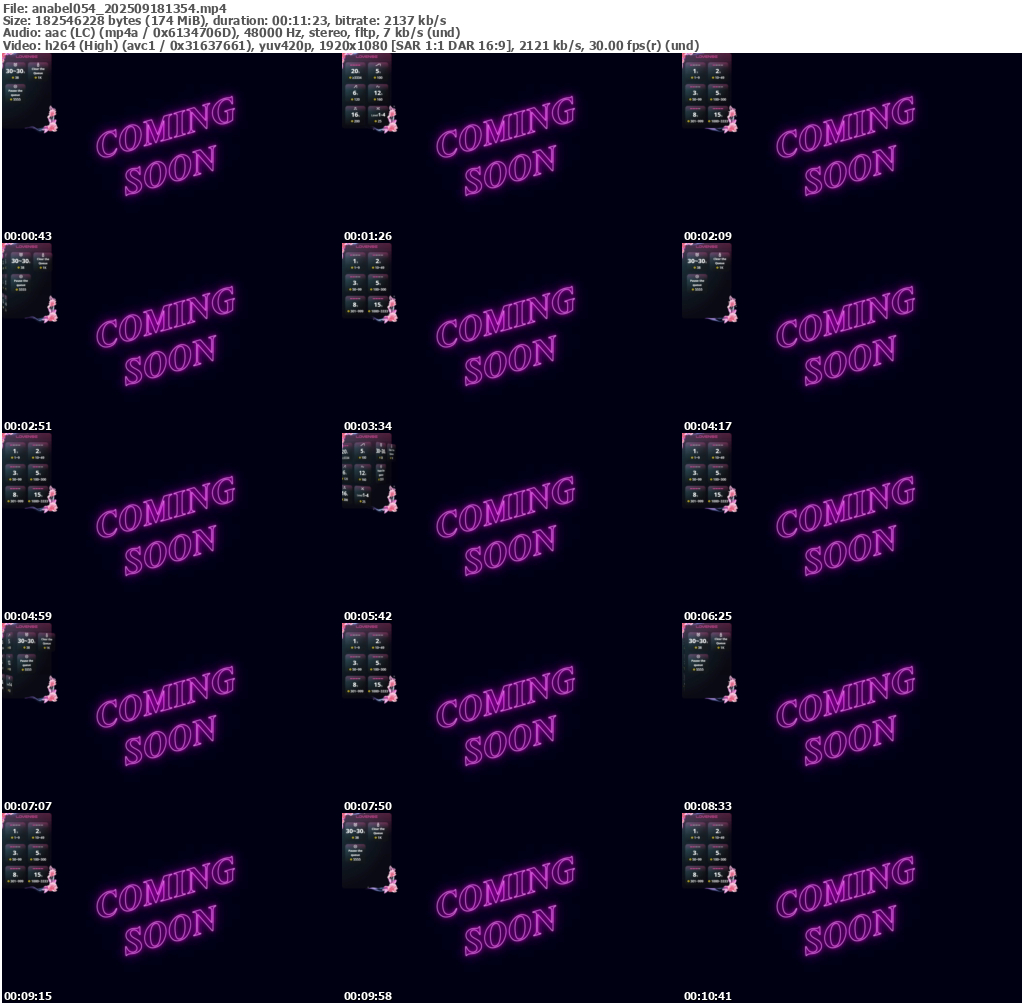This screenshot has height=1003, width=1024.
Task: Open the frame thumbnail stamped 00:01:26
Action: (512, 148)
